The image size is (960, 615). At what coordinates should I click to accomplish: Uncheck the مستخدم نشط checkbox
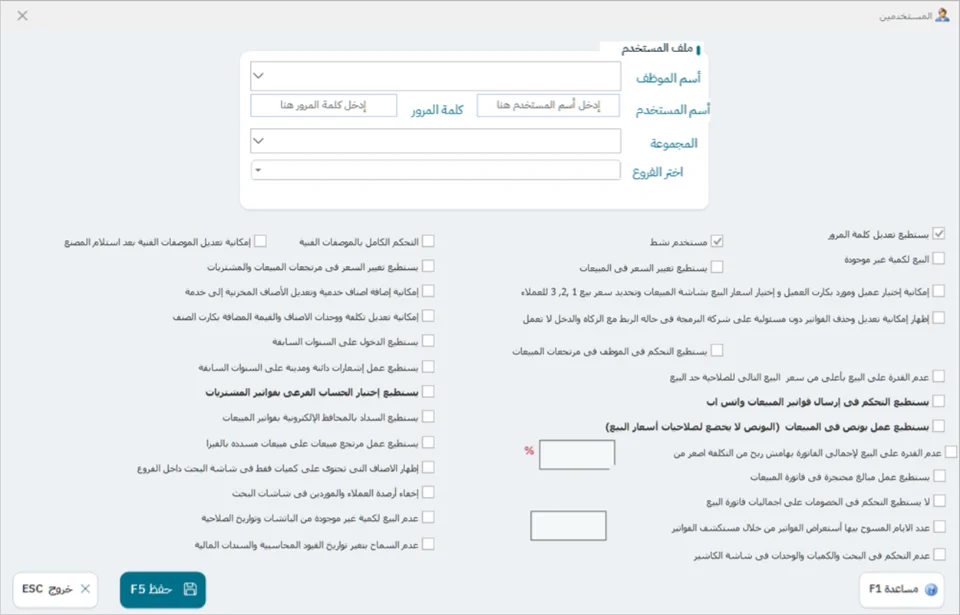click(717, 241)
